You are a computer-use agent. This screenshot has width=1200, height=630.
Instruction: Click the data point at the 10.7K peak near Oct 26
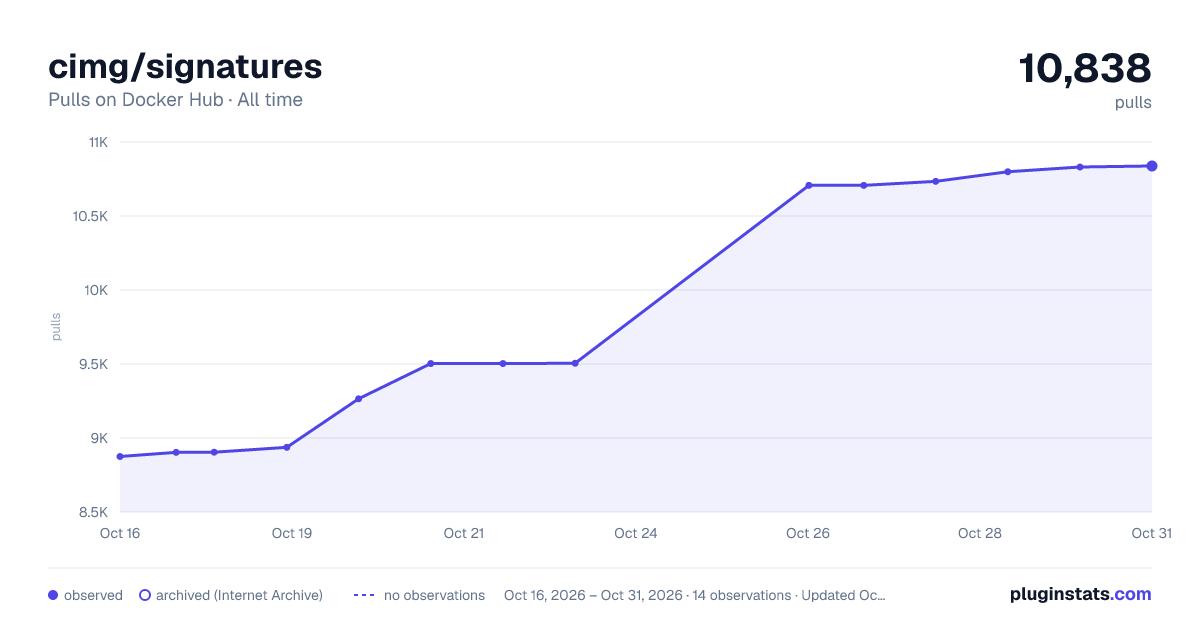tap(808, 185)
